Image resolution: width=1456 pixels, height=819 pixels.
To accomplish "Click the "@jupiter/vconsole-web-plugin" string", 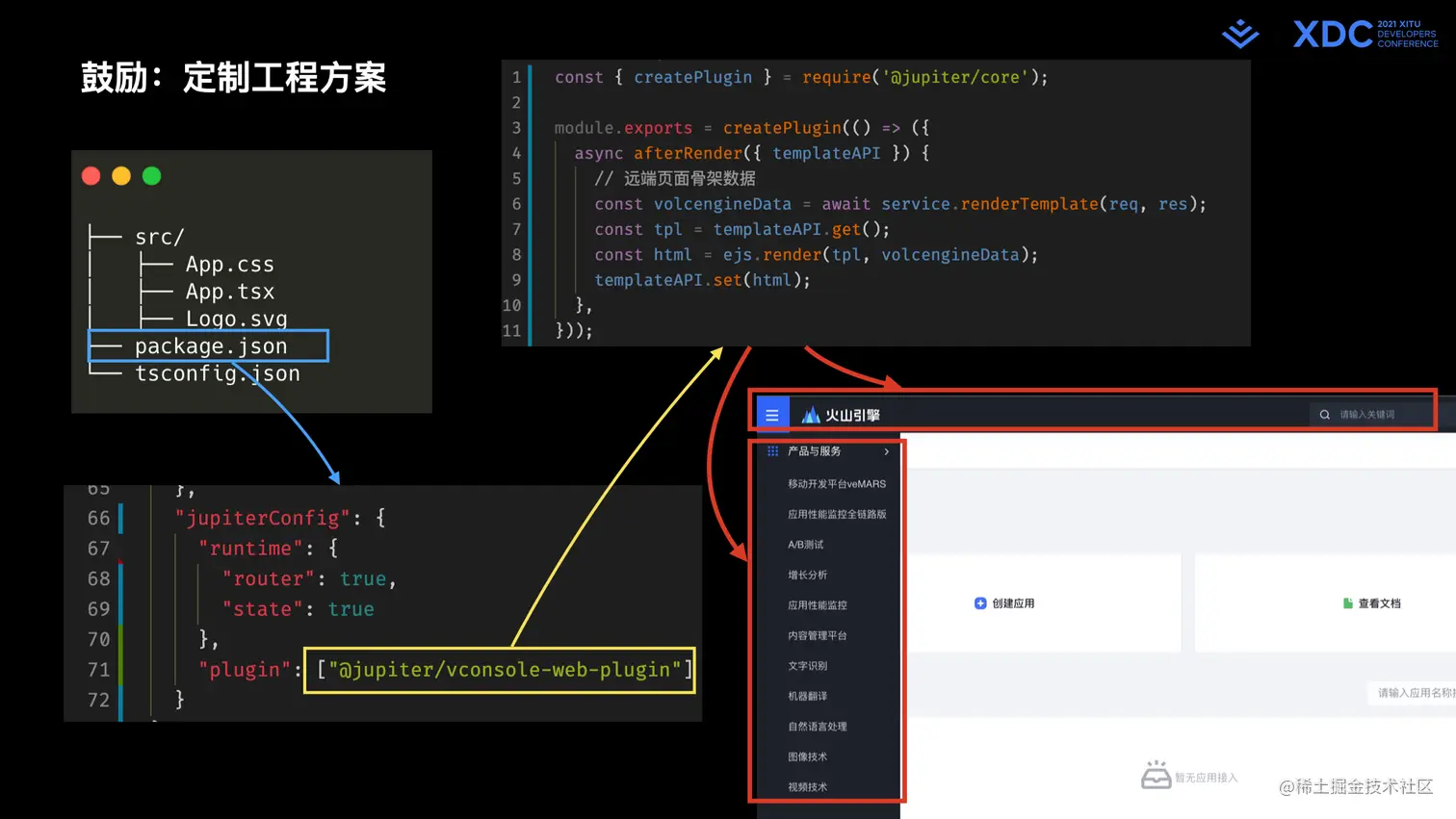I will coord(505,670).
